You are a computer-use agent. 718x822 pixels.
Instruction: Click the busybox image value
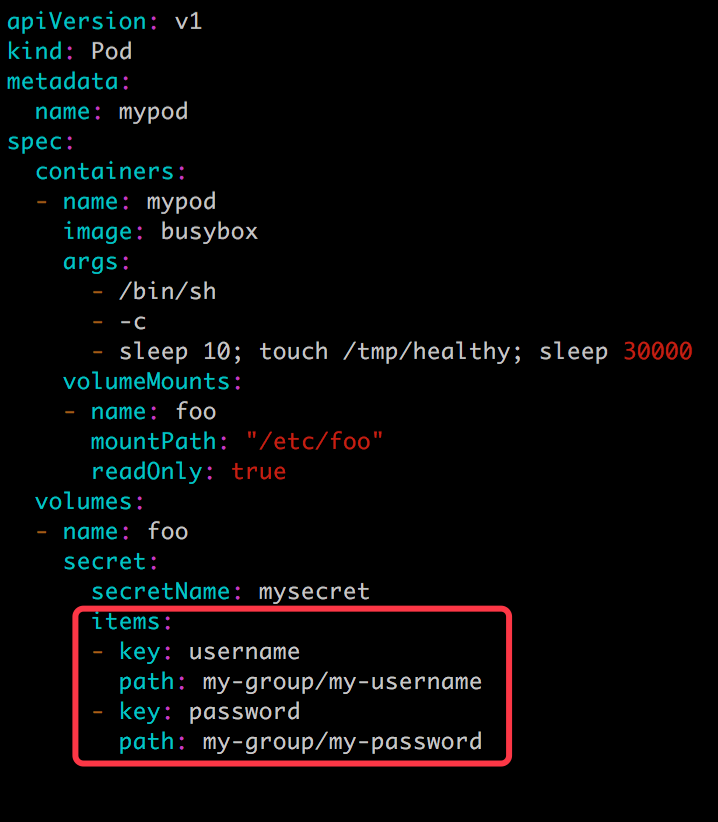point(209,231)
